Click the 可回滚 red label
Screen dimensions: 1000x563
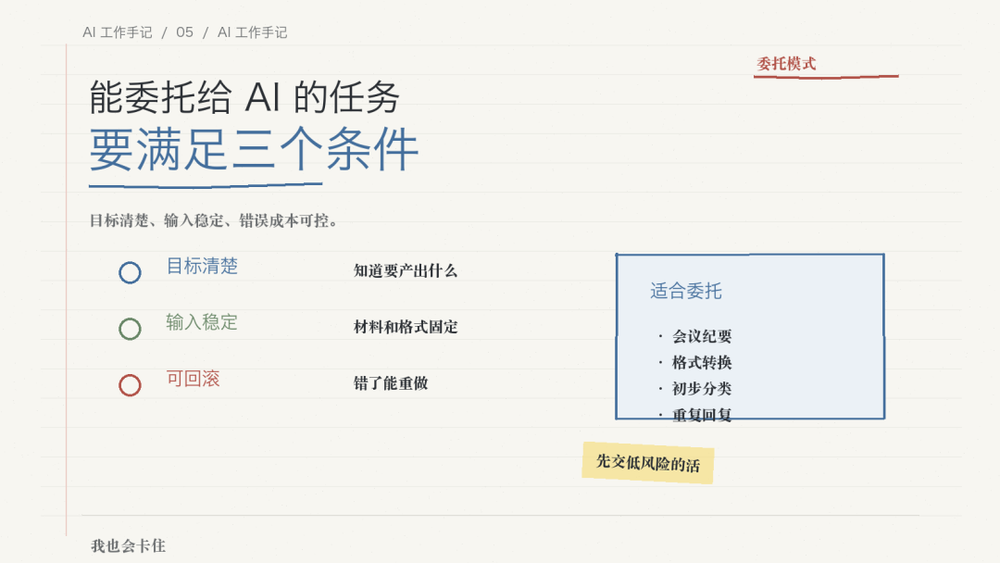[193, 379]
